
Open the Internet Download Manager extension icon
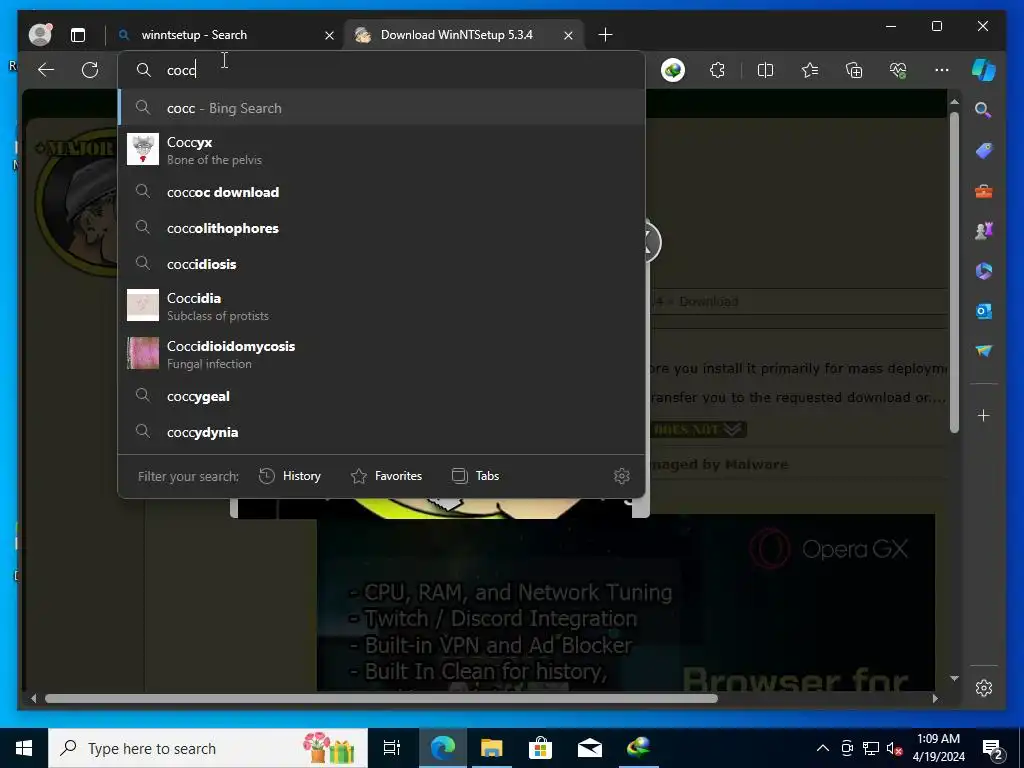(x=673, y=70)
